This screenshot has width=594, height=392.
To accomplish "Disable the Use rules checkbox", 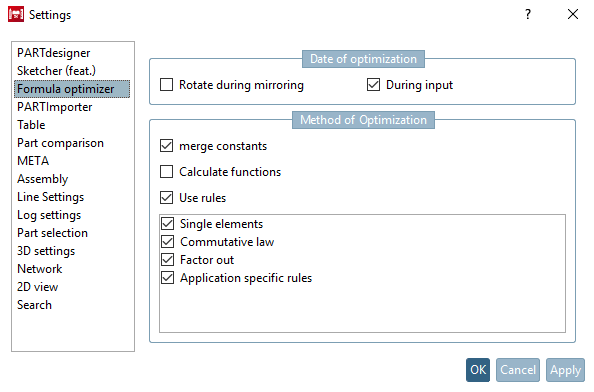I will [x=166, y=198].
